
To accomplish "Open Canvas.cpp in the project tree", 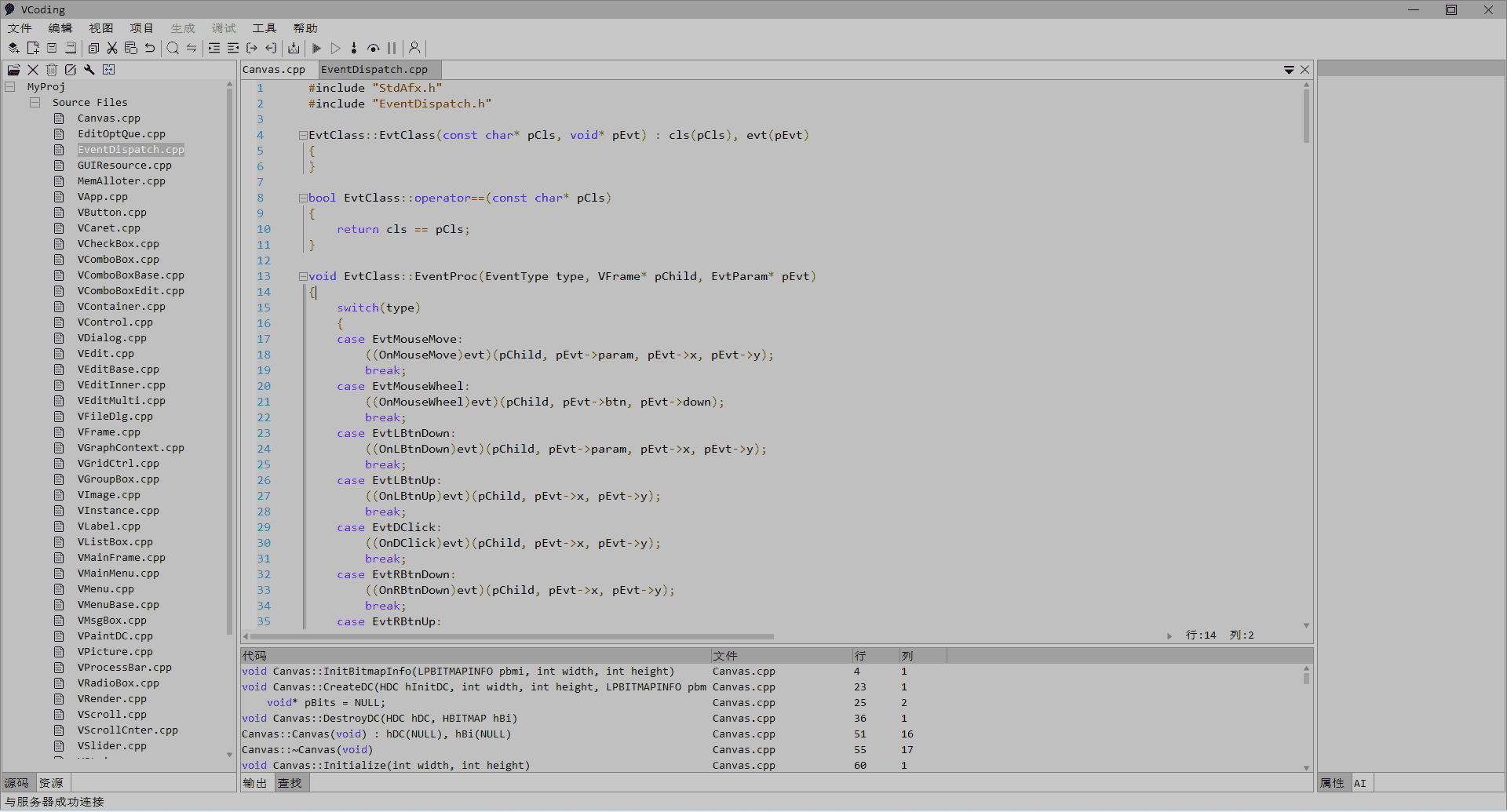I will [x=109, y=118].
